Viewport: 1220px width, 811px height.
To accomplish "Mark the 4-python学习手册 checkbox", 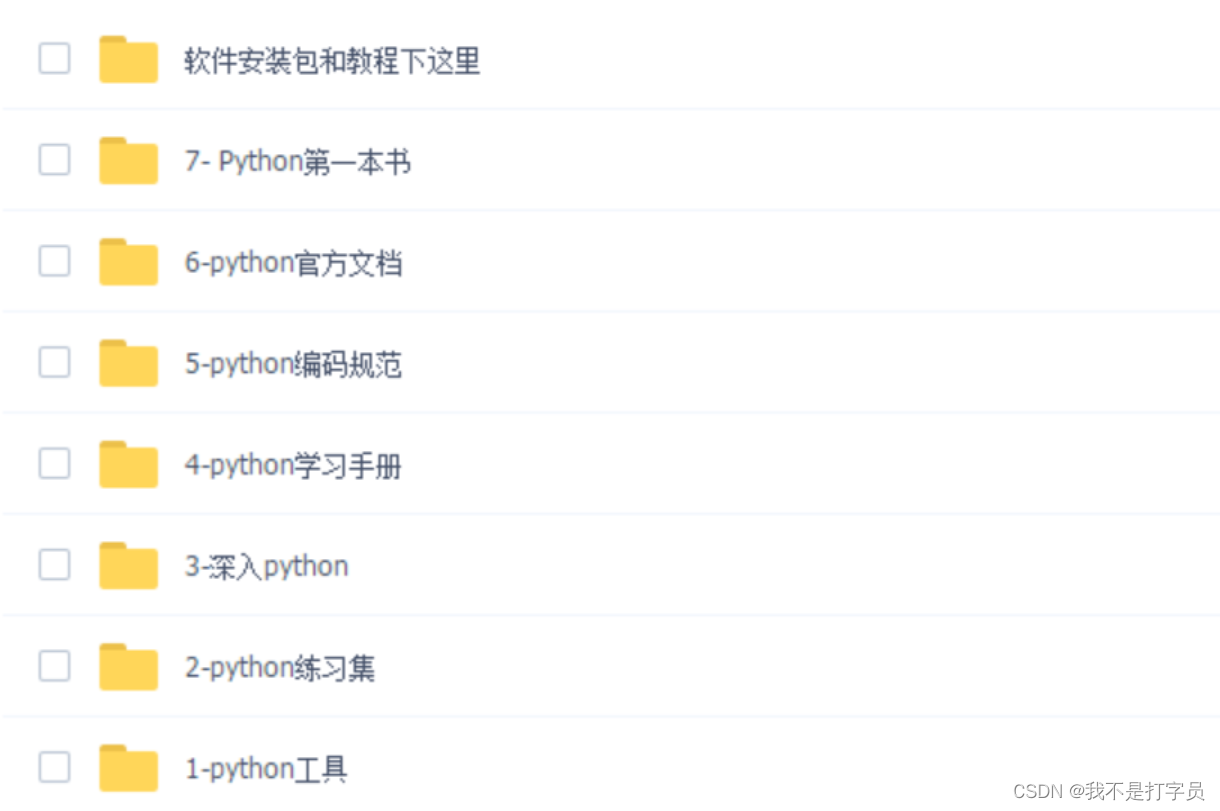I will click(54, 463).
